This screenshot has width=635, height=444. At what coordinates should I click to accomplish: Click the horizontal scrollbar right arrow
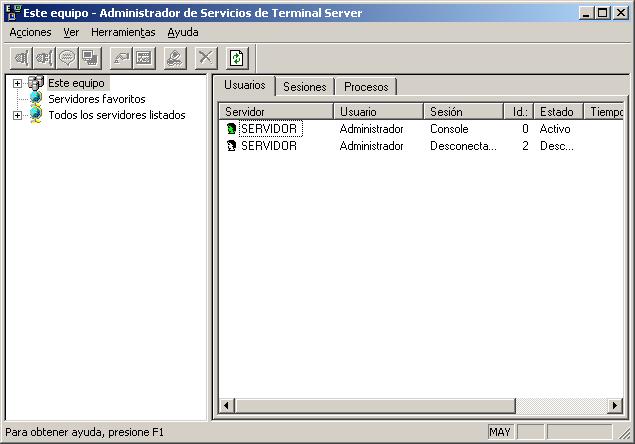click(615, 405)
